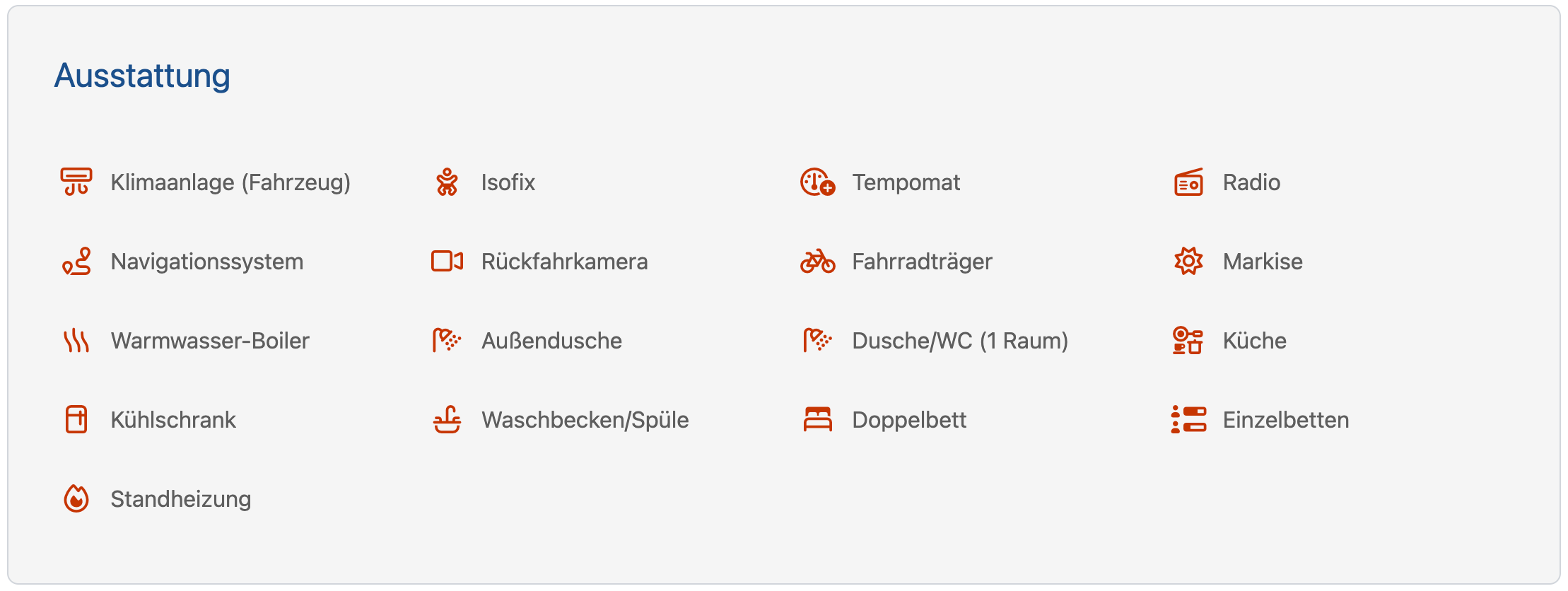Screen dimensions: 1568x591
Task: Click the child seat Isofix icon
Action: tap(447, 182)
